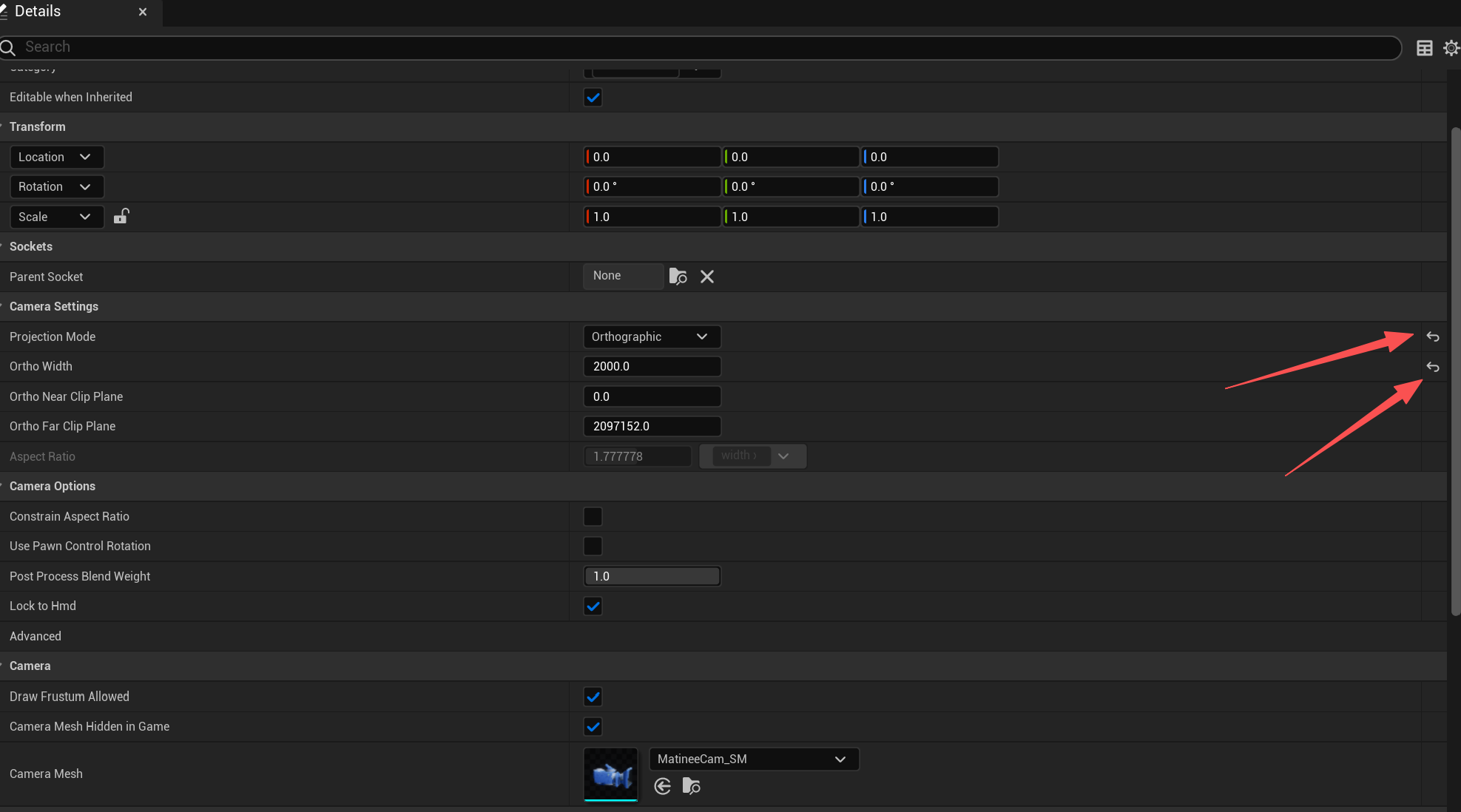The height and width of the screenshot is (812, 1461).
Task: Click the "Projection Mode" label
Action: click(x=53, y=336)
